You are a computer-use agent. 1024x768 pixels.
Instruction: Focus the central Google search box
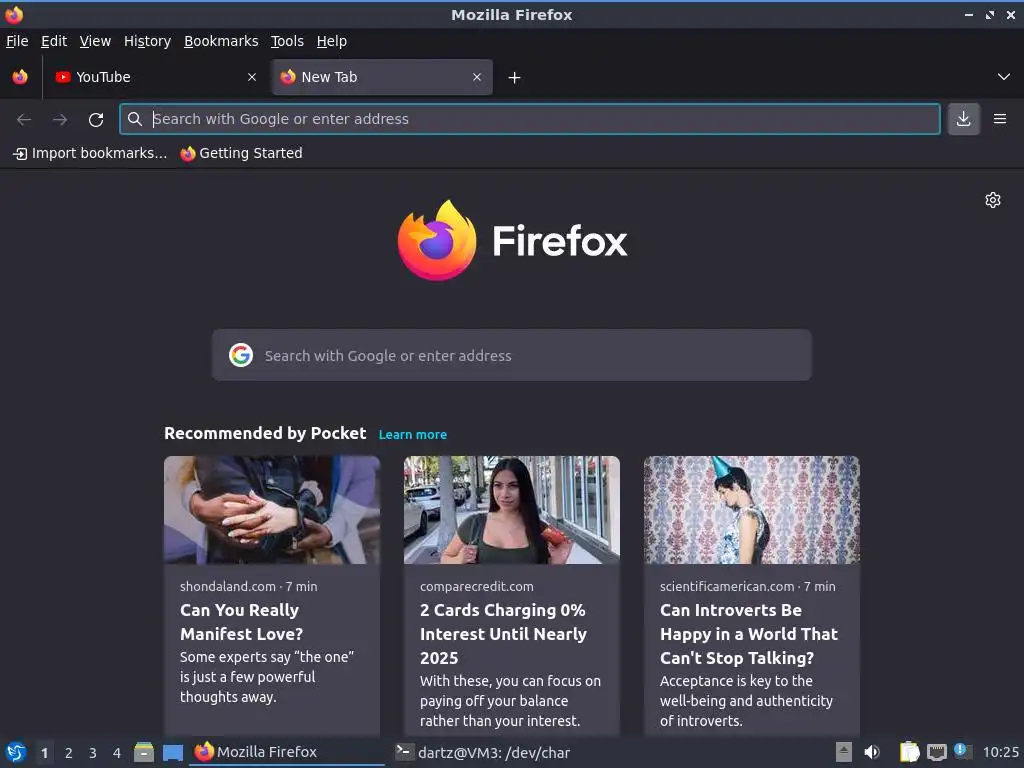(511, 355)
